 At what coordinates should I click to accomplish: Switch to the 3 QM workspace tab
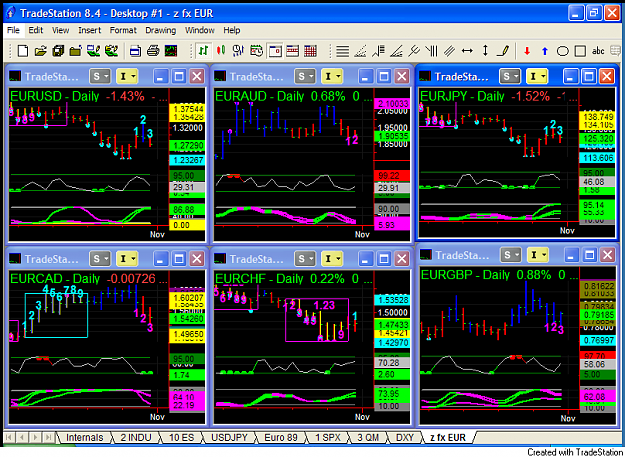[x=369, y=437]
